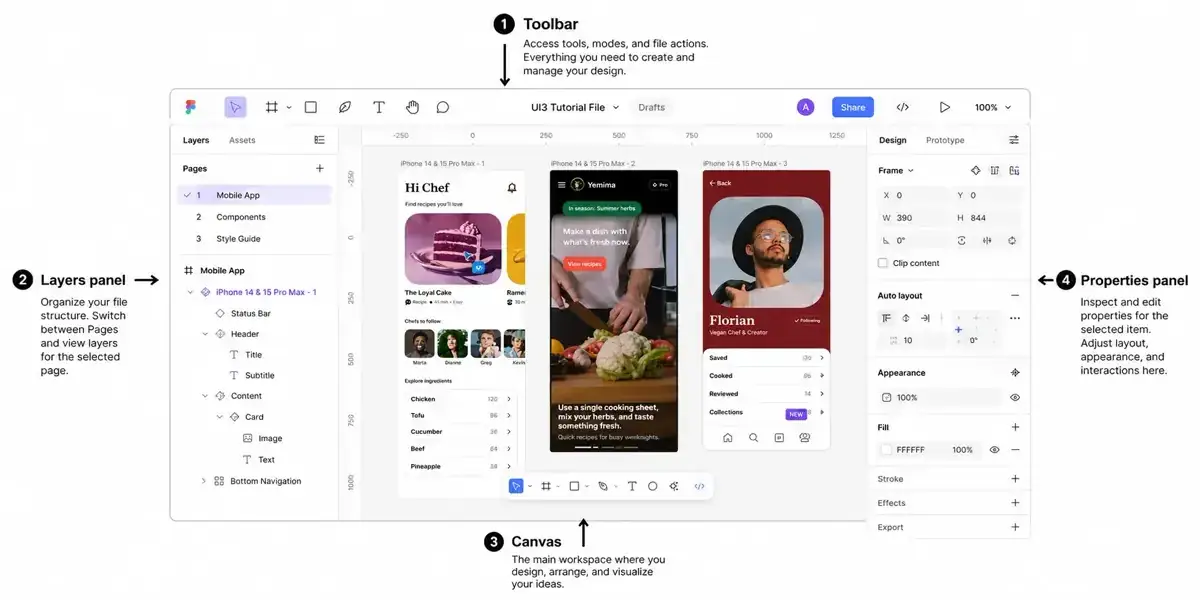Open Frame tool dropdown arrow in top toolbar
This screenshot has height=600, width=1200.
289,107
